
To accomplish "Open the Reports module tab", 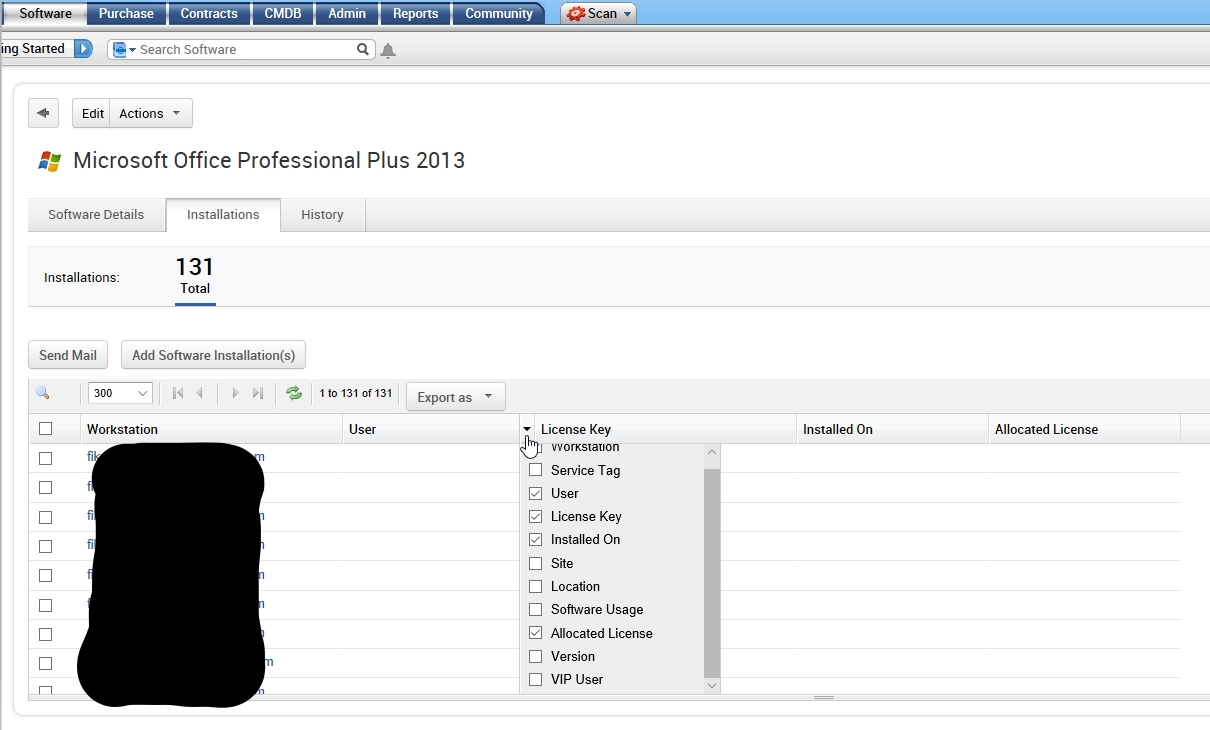I will click(x=415, y=13).
